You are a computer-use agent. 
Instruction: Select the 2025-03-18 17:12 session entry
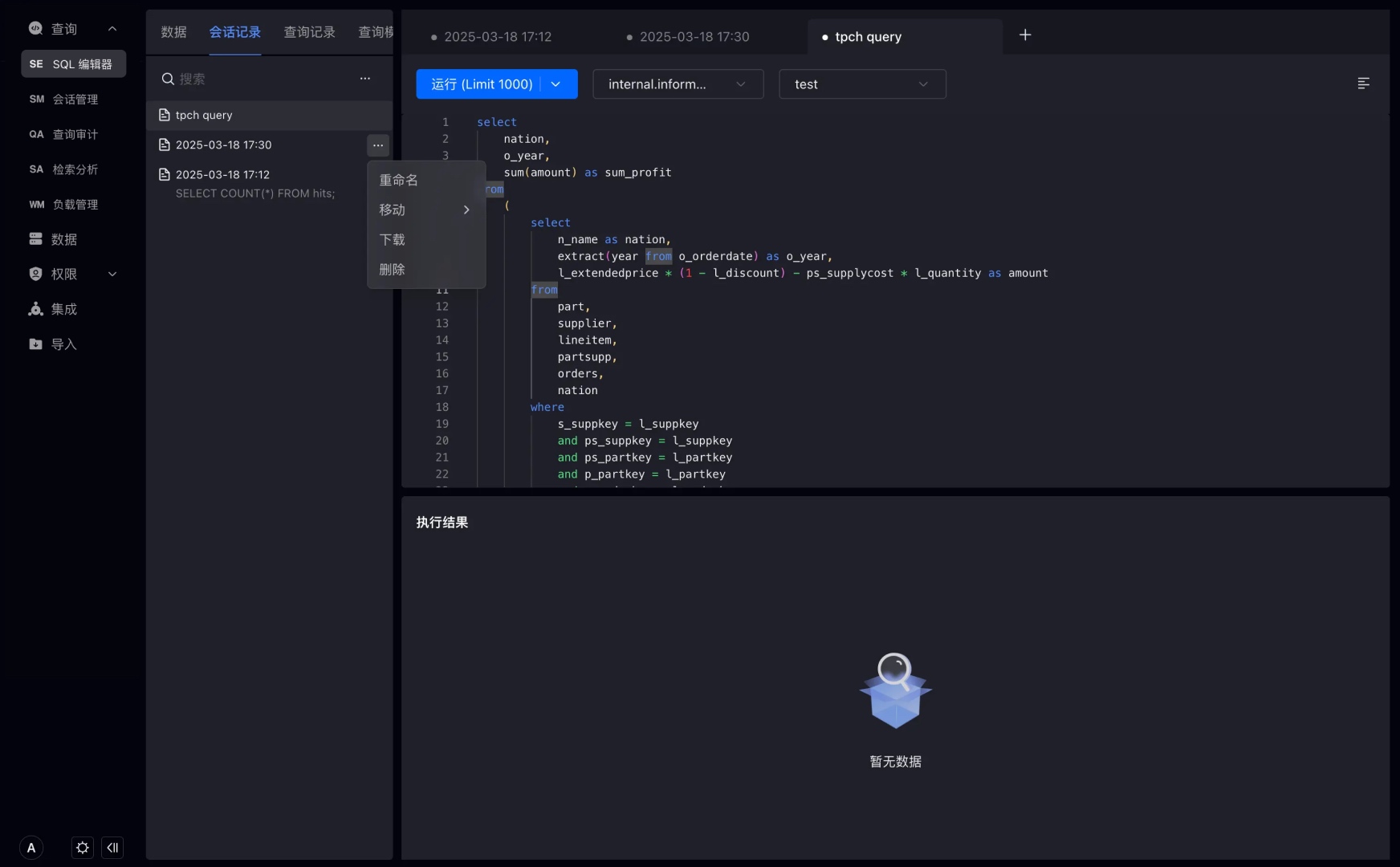pyautogui.click(x=269, y=183)
